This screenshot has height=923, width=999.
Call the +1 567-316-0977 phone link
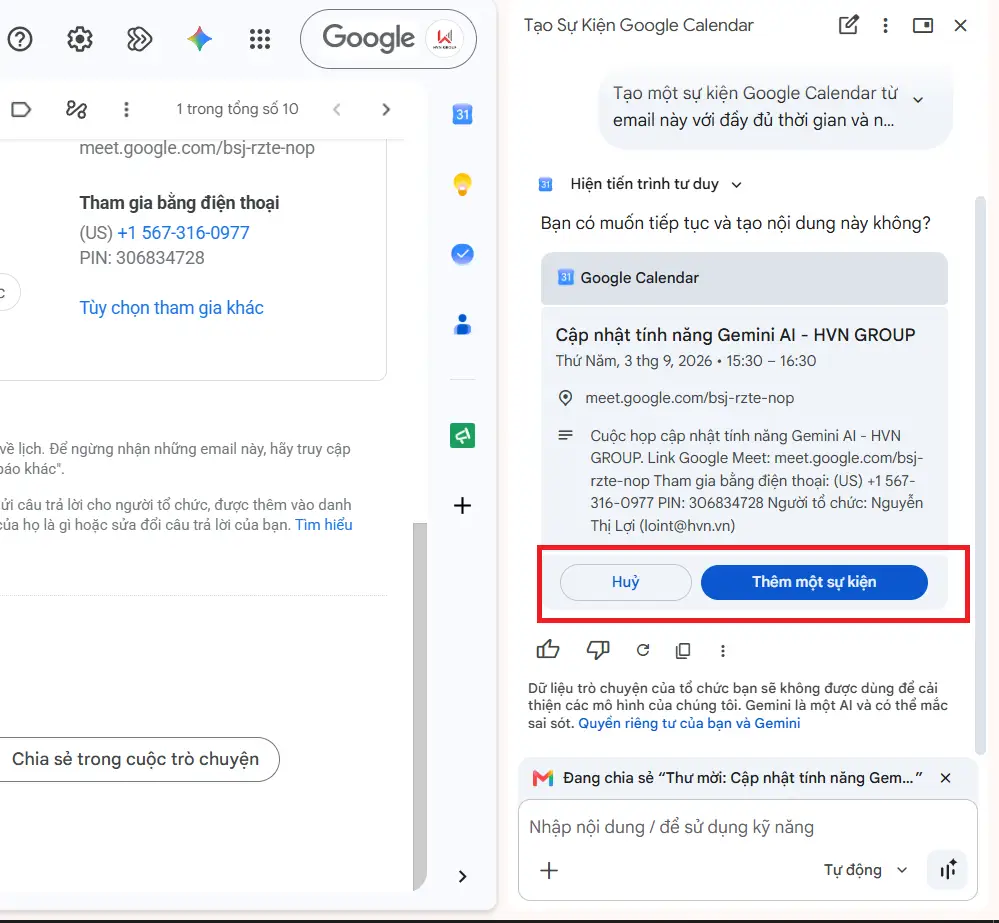tap(183, 233)
